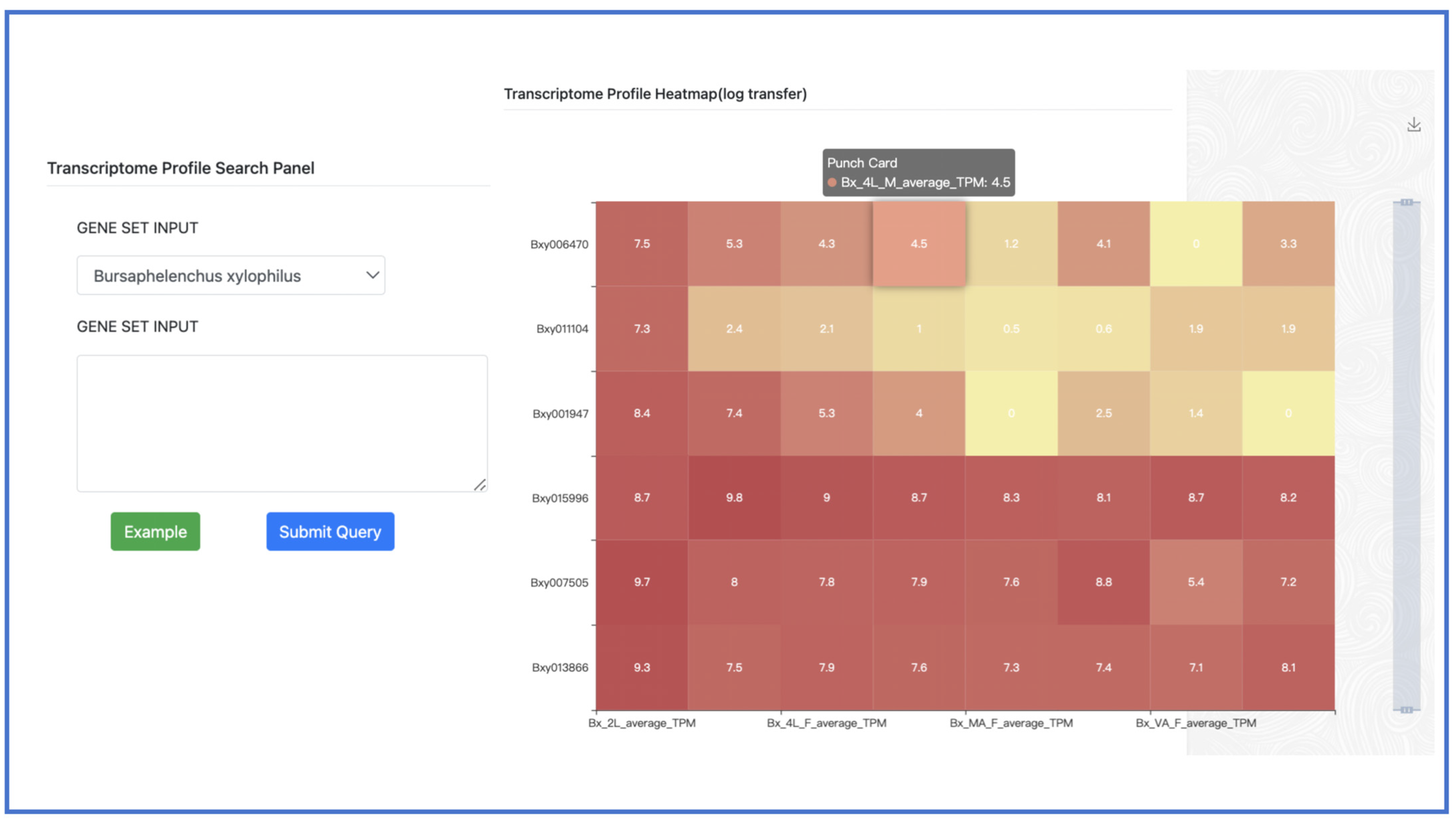Open the Bursaphelenchus xylophilus species dropdown
The height and width of the screenshot is (822, 1456).
coord(231,275)
